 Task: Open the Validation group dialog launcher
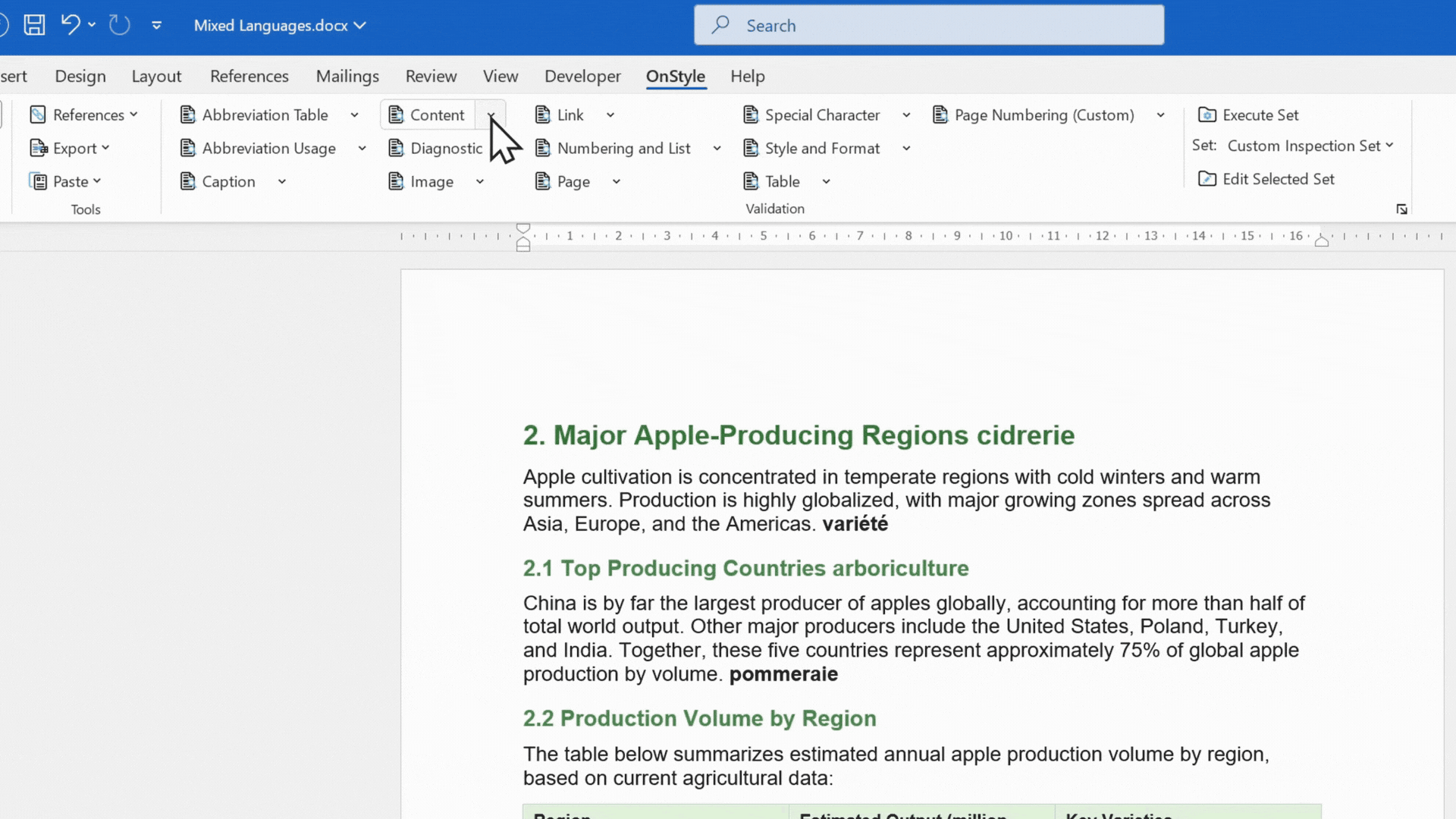point(1401,209)
